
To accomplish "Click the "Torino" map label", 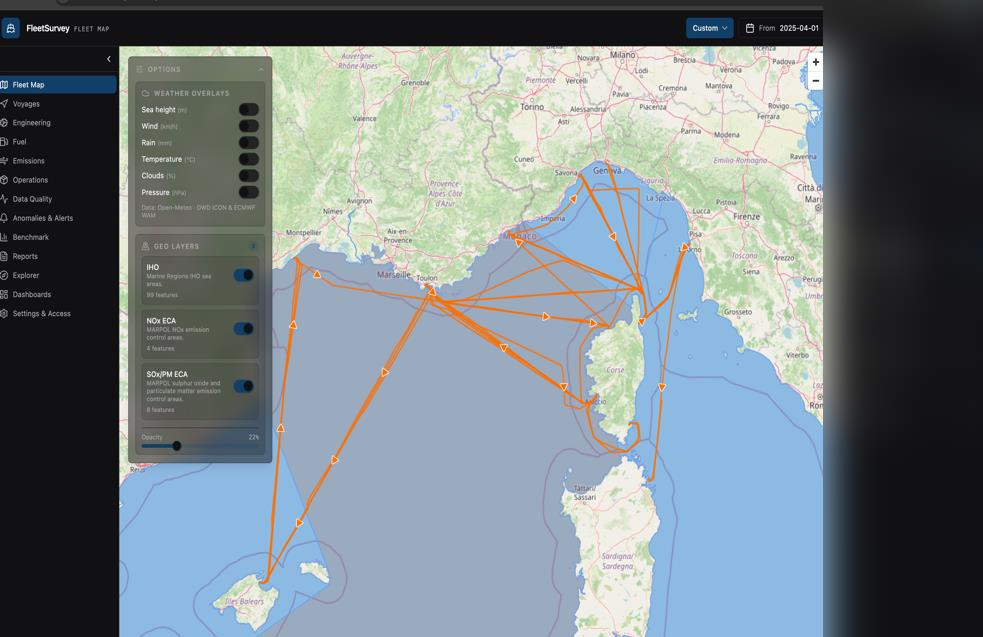I will 532,107.
